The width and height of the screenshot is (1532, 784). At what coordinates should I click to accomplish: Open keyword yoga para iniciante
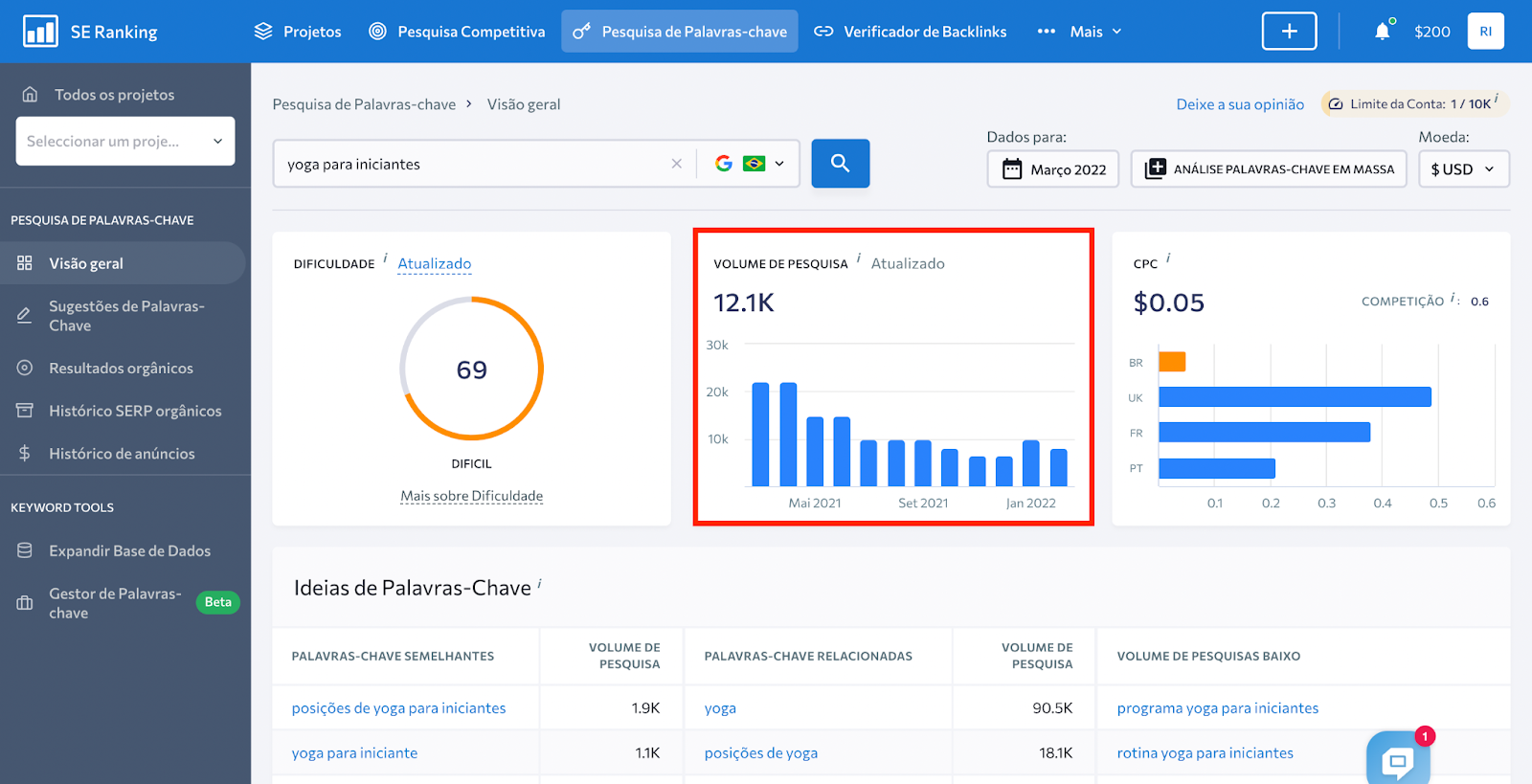coord(354,752)
